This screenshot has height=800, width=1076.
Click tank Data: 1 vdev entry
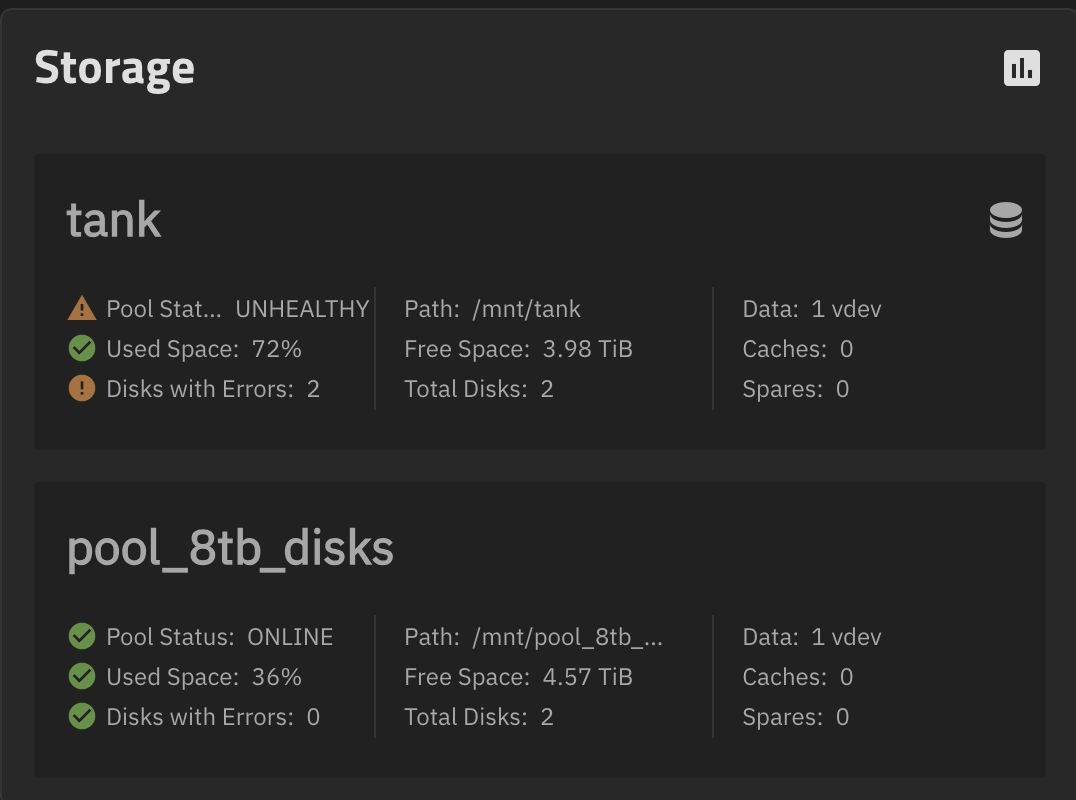(812, 309)
